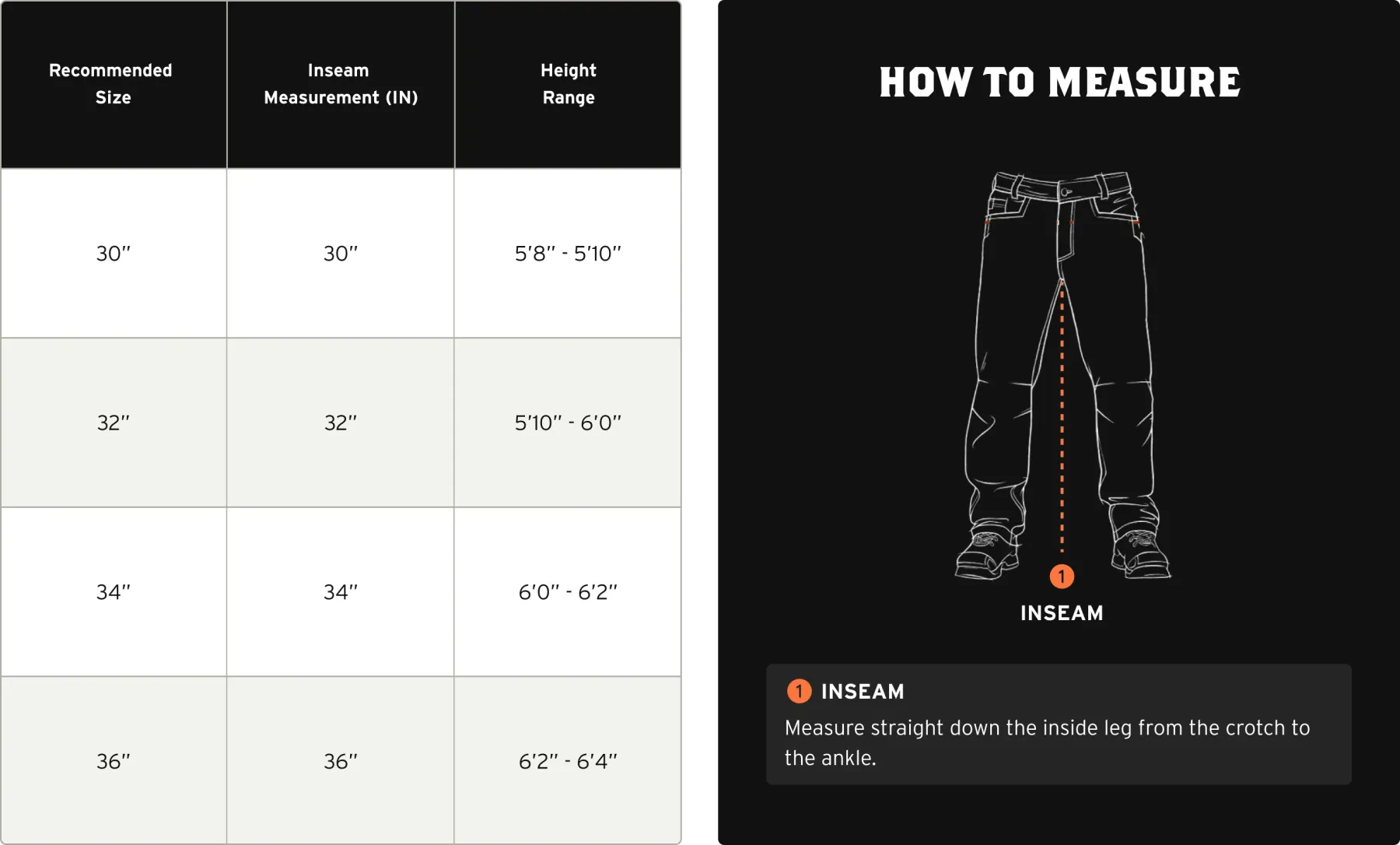Click the INSEAM label below the pants illustration
This screenshot has width=1400, height=845.
pyautogui.click(x=1062, y=613)
